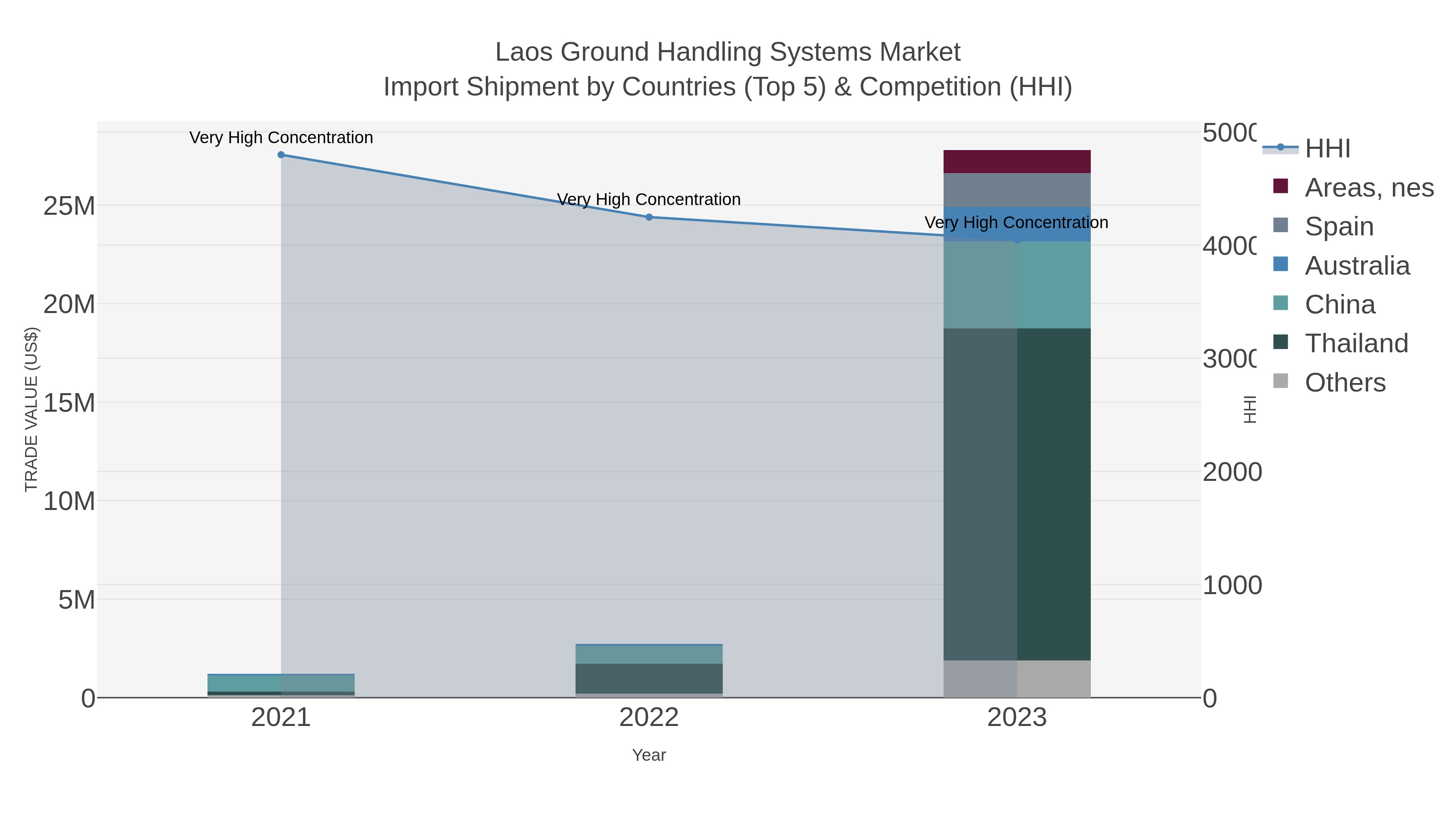Click the 2022 HHI data point marker
The width and height of the screenshot is (1456, 819).
click(x=649, y=217)
